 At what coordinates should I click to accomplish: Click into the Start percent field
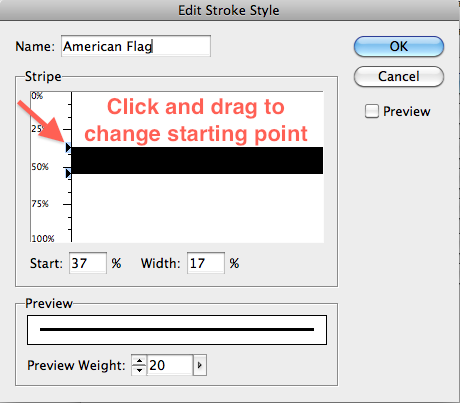pos(88,263)
